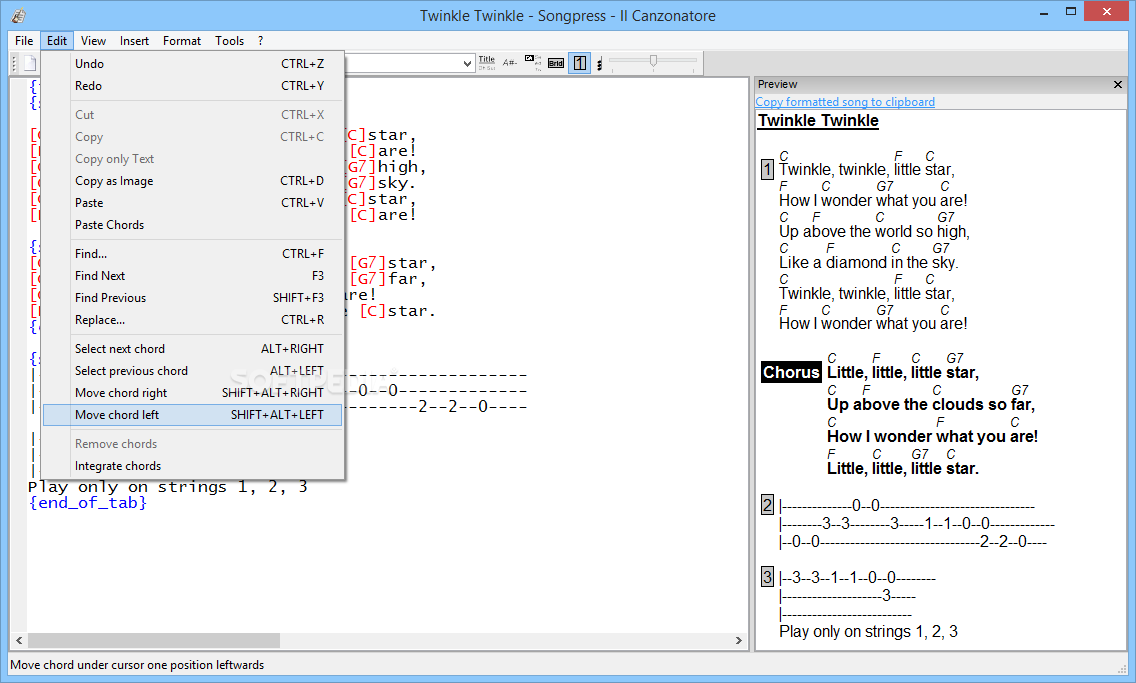1136x683 pixels.
Task: Click the scroll right arrow in editor
Action: pos(738,640)
